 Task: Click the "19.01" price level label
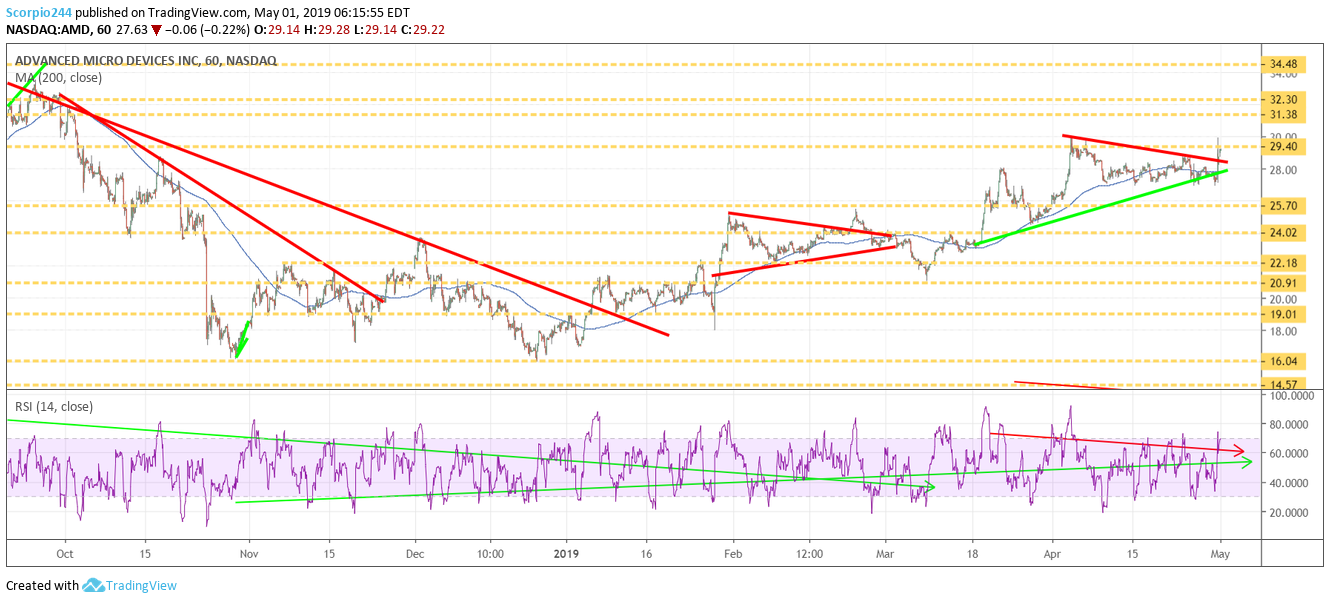point(1283,314)
